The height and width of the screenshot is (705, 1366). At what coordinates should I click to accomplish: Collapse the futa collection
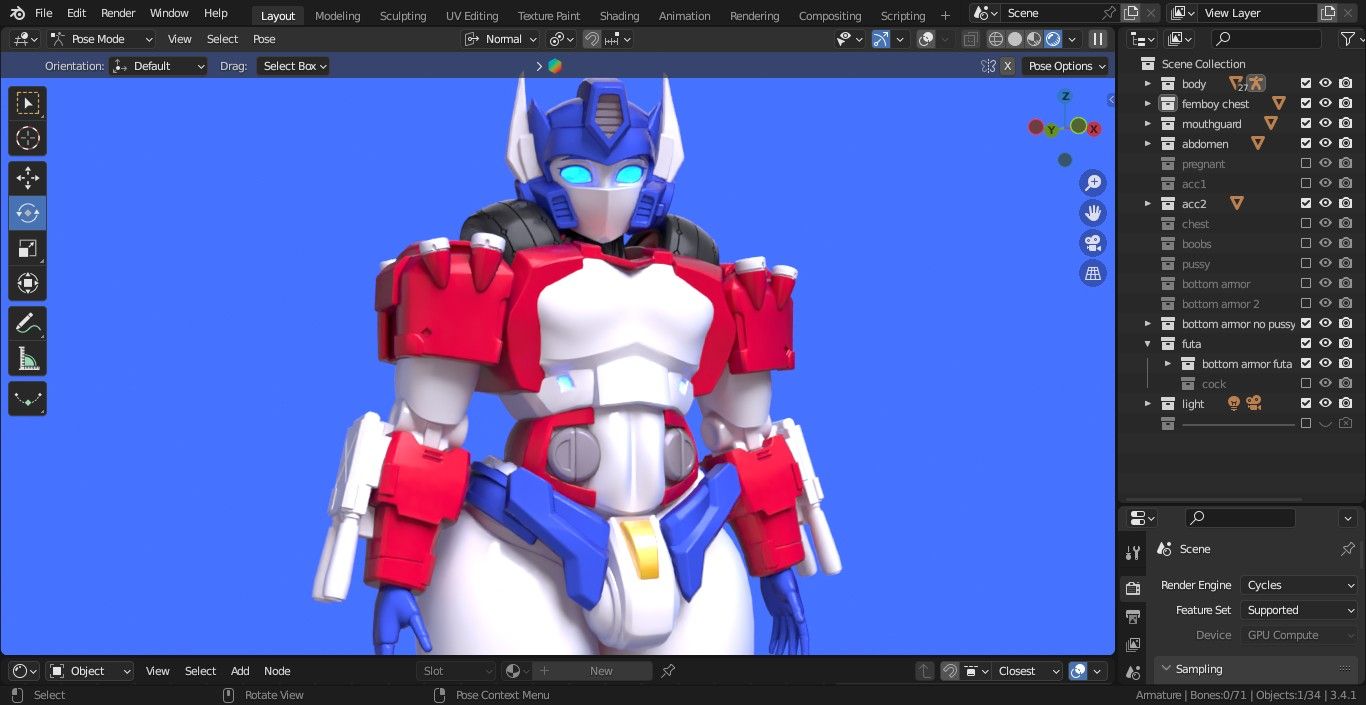click(x=1147, y=344)
